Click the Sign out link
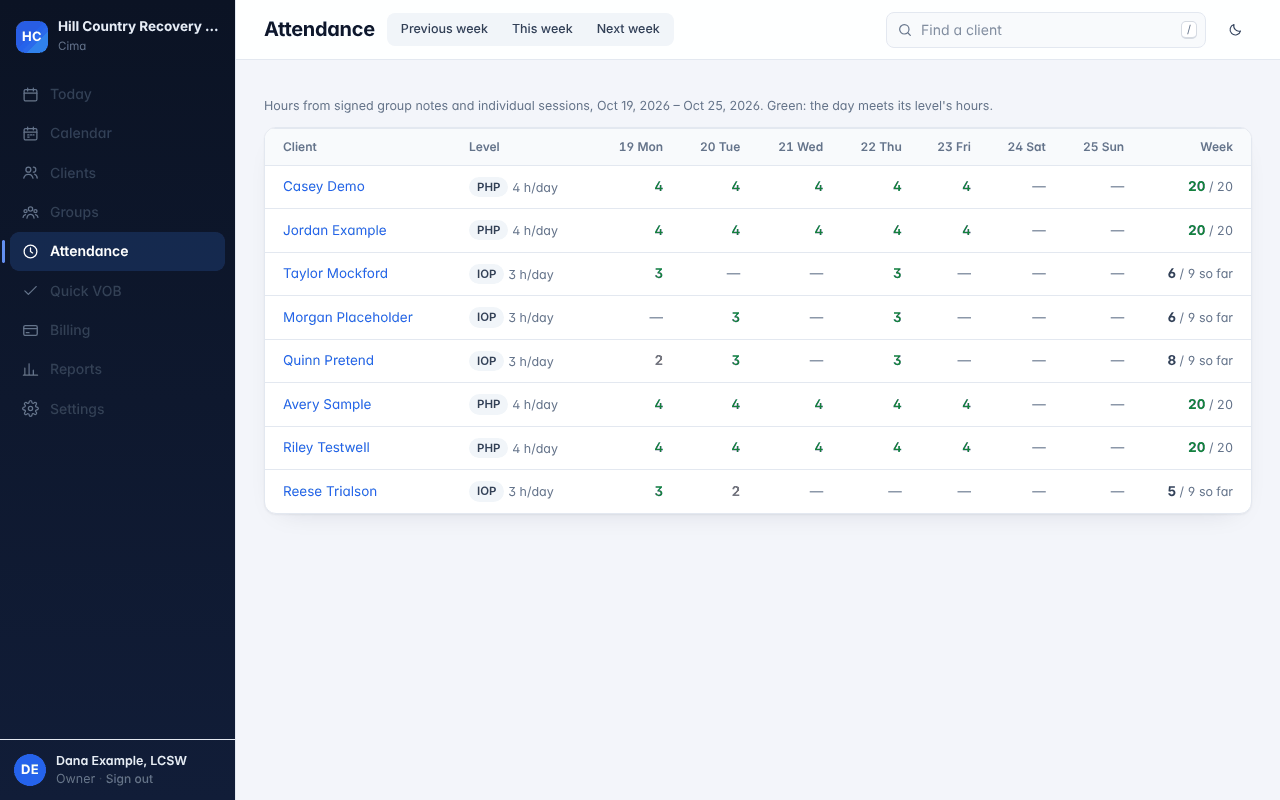The image size is (1280, 800). pyautogui.click(x=130, y=779)
